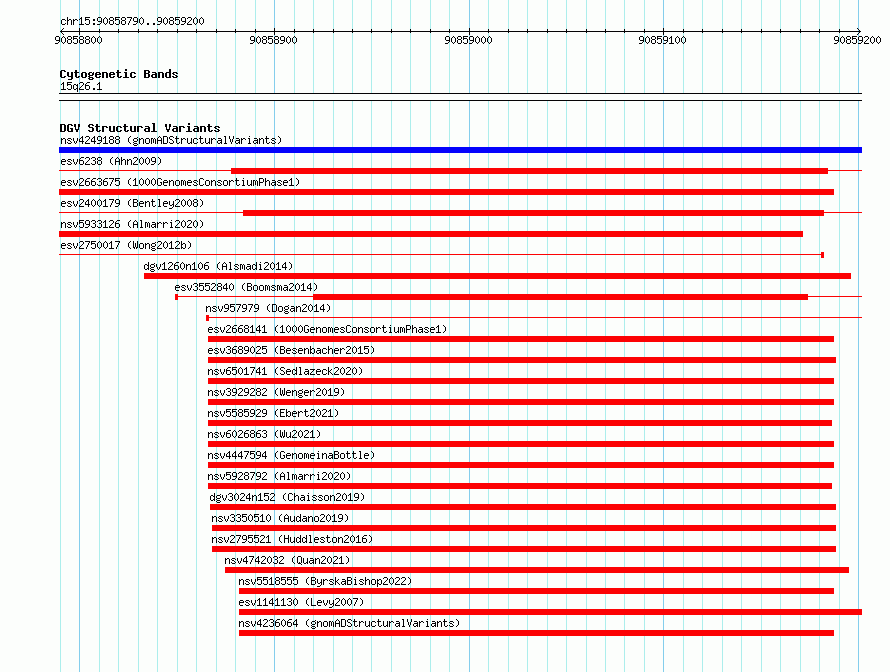Select the nsv4447594 red variant bar
This screenshot has height=672, width=890.
click(520, 465)
